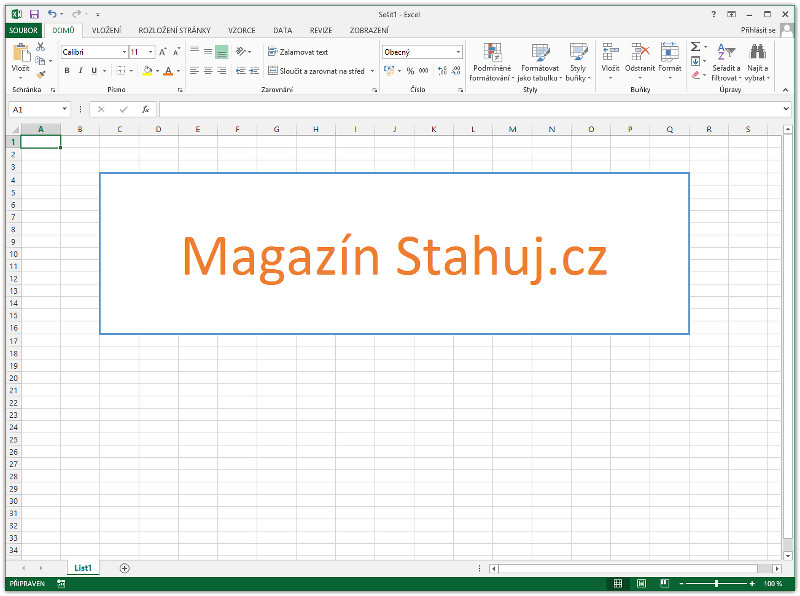This screenshot has width=800, height=596.
Task: Click the AutoSum sigma icon
Action: (x=695, y=47)
